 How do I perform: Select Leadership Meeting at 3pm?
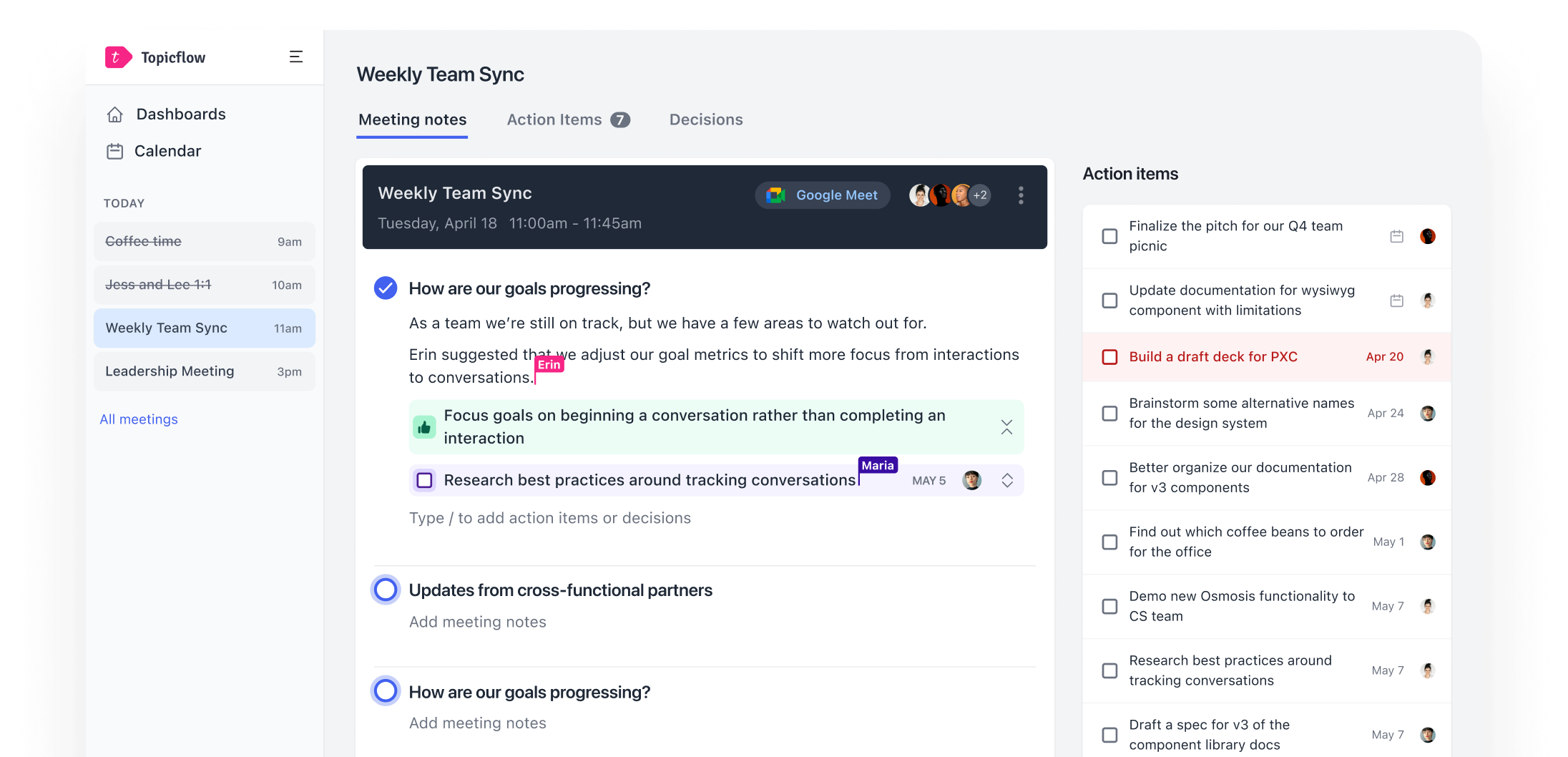click(205, 371)
